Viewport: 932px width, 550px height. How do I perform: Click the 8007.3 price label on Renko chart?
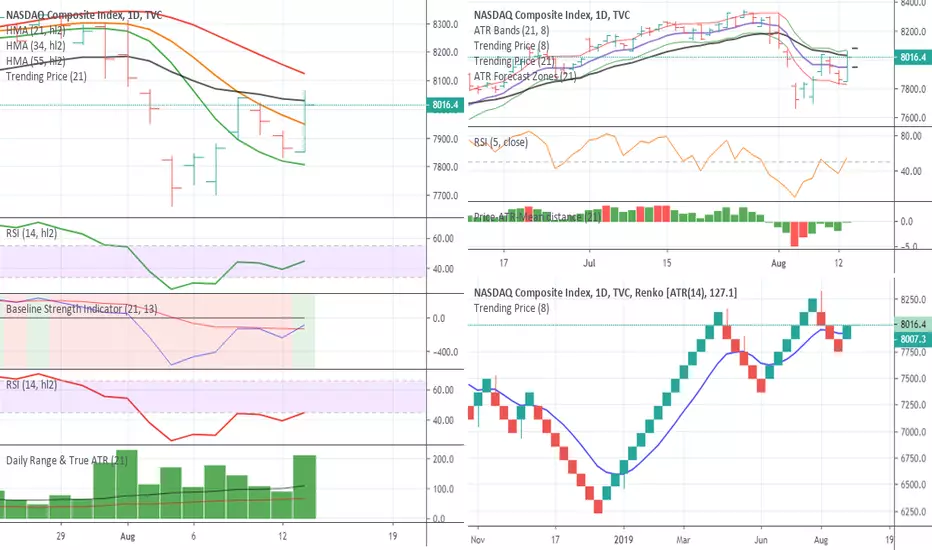pos(913,340)
